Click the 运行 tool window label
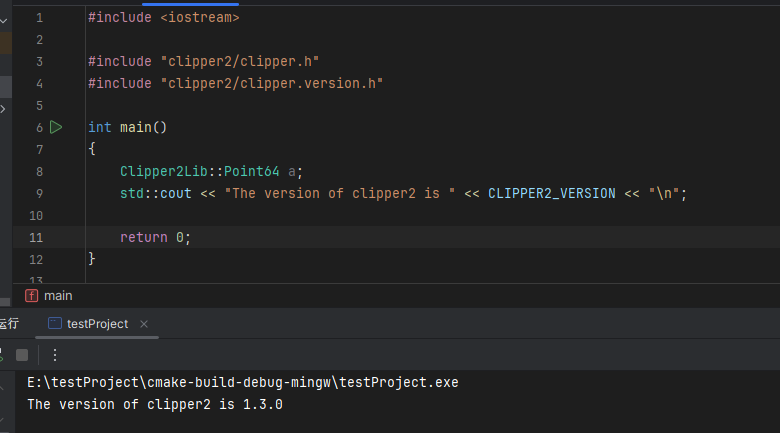The image size is (780, 433). pos(9,324)
